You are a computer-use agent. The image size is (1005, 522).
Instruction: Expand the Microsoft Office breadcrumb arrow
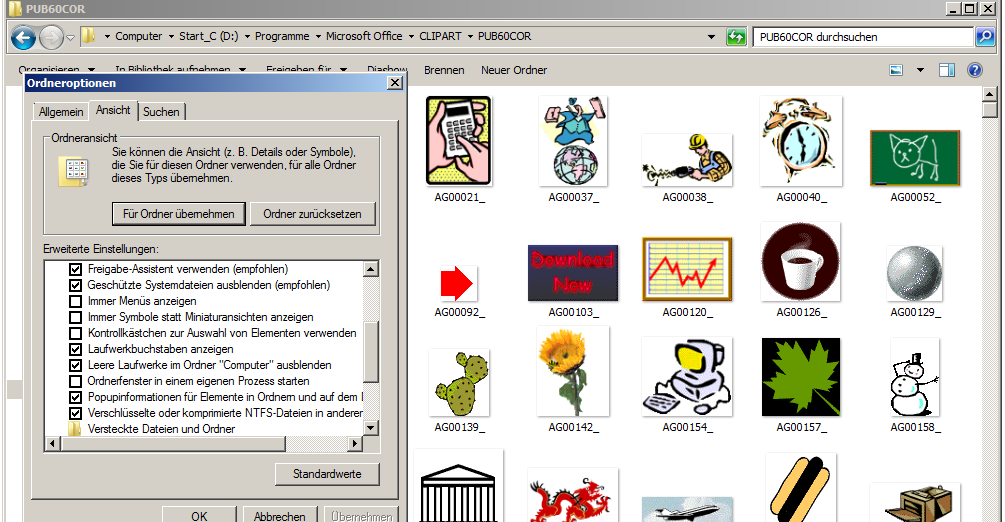point(411,37)
